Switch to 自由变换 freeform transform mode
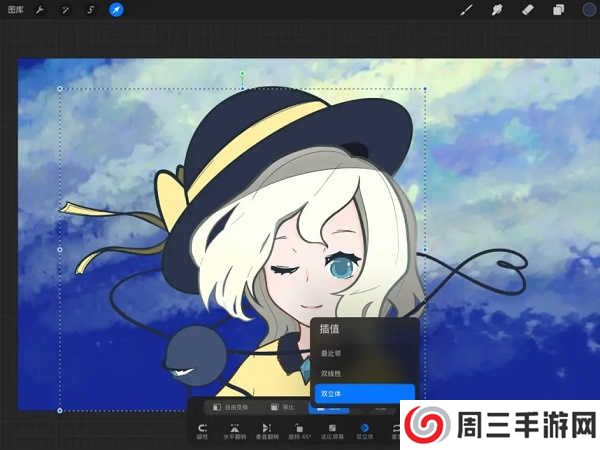The width and height of the screenshot is (600, 450). click(x=231, y=408)
